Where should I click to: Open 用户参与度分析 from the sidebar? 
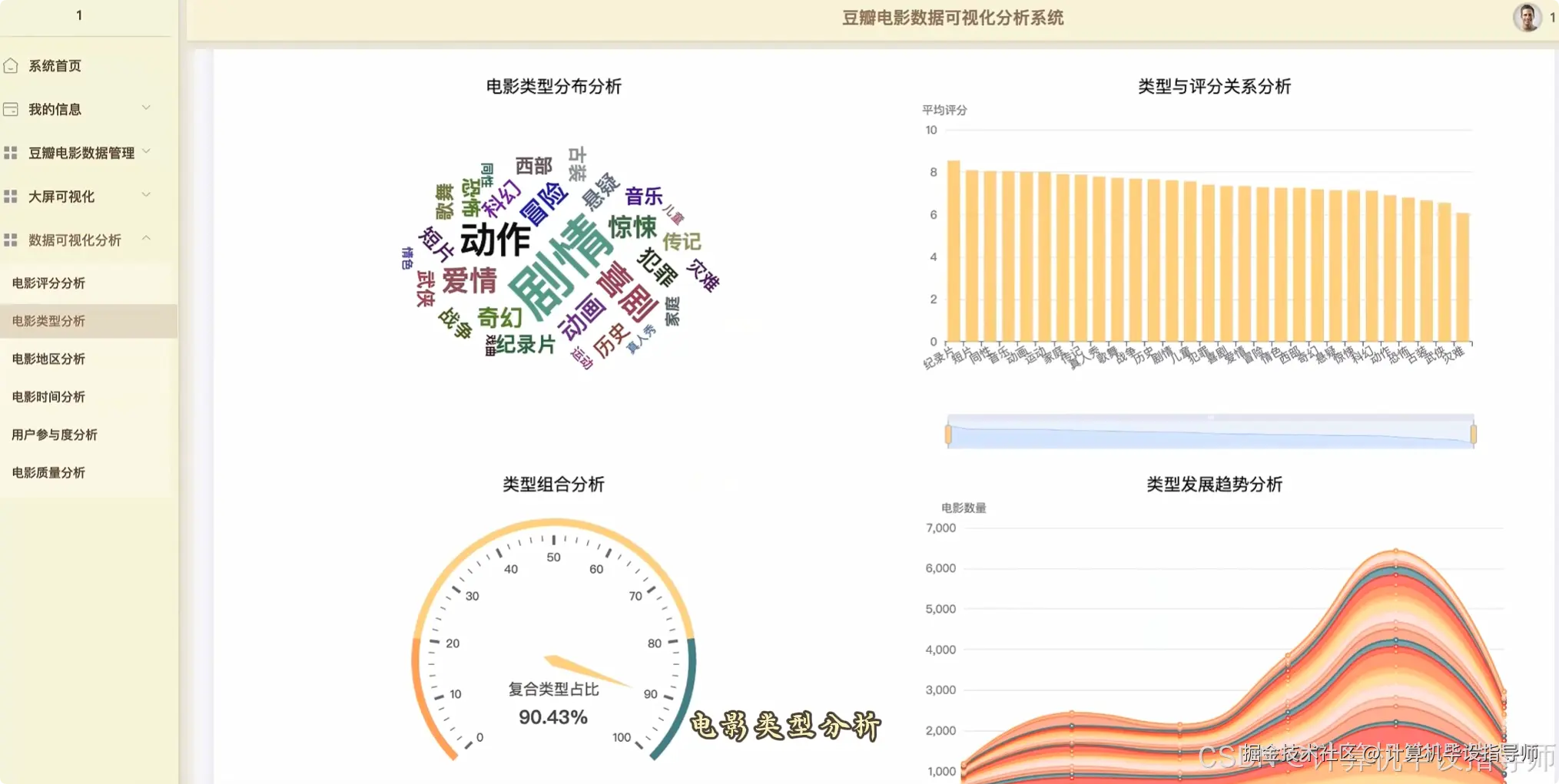point(54,434)
